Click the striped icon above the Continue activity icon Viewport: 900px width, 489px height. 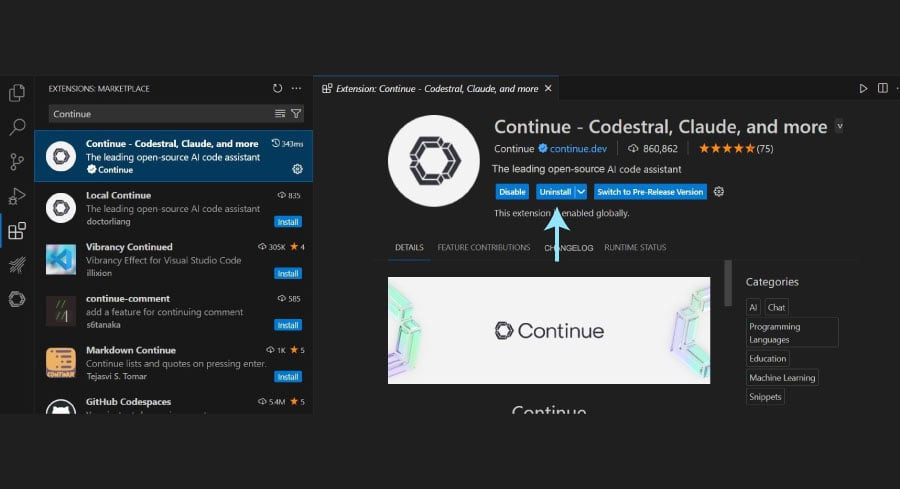pos(17,265)
